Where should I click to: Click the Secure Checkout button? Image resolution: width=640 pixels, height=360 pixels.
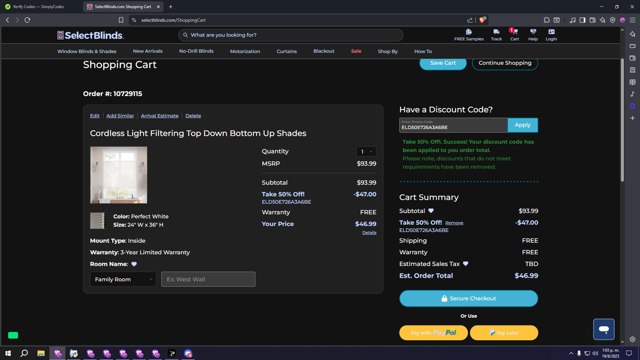(x=469, y=298)
